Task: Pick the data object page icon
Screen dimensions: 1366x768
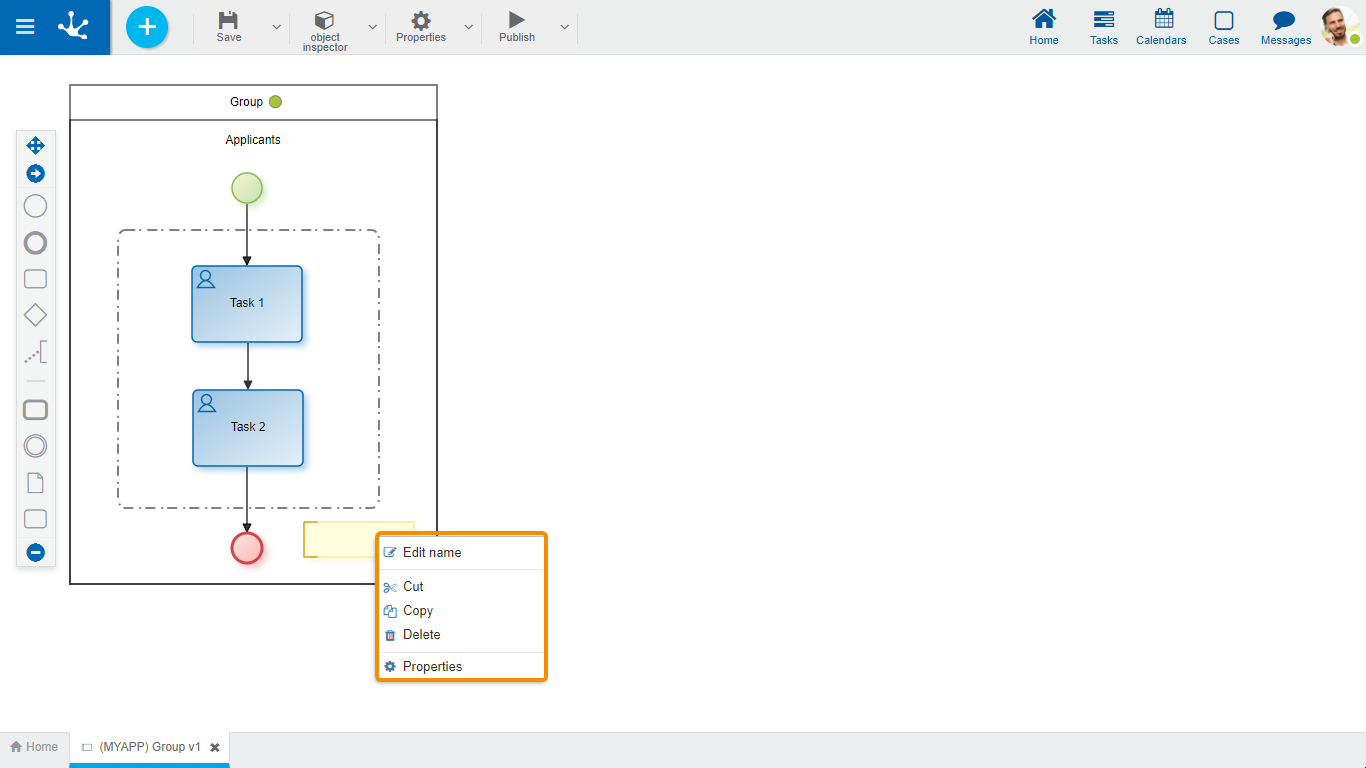Action: click(35, 483)
